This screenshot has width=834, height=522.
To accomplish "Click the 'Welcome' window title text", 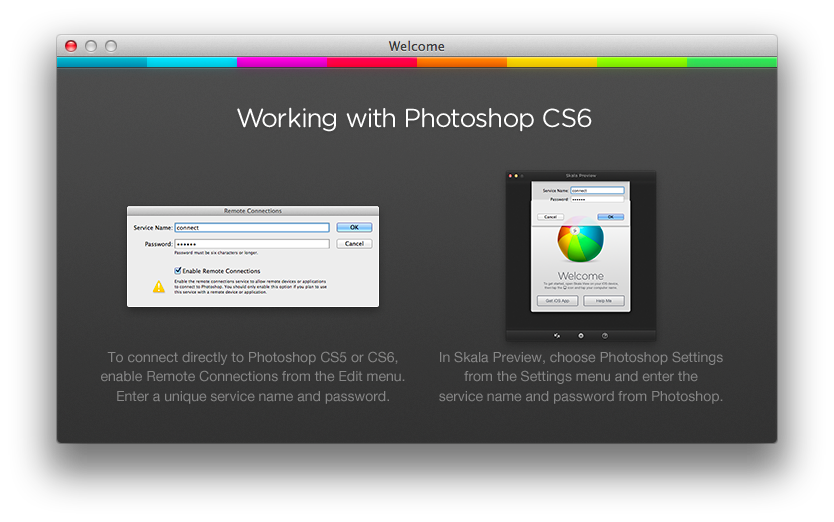I will [x=416, y=46].
